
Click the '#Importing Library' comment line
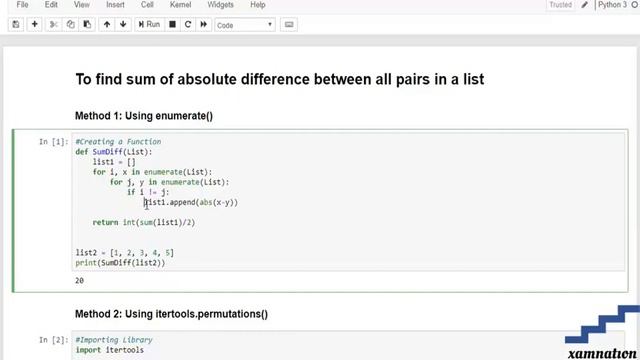(x=114, y=340)
